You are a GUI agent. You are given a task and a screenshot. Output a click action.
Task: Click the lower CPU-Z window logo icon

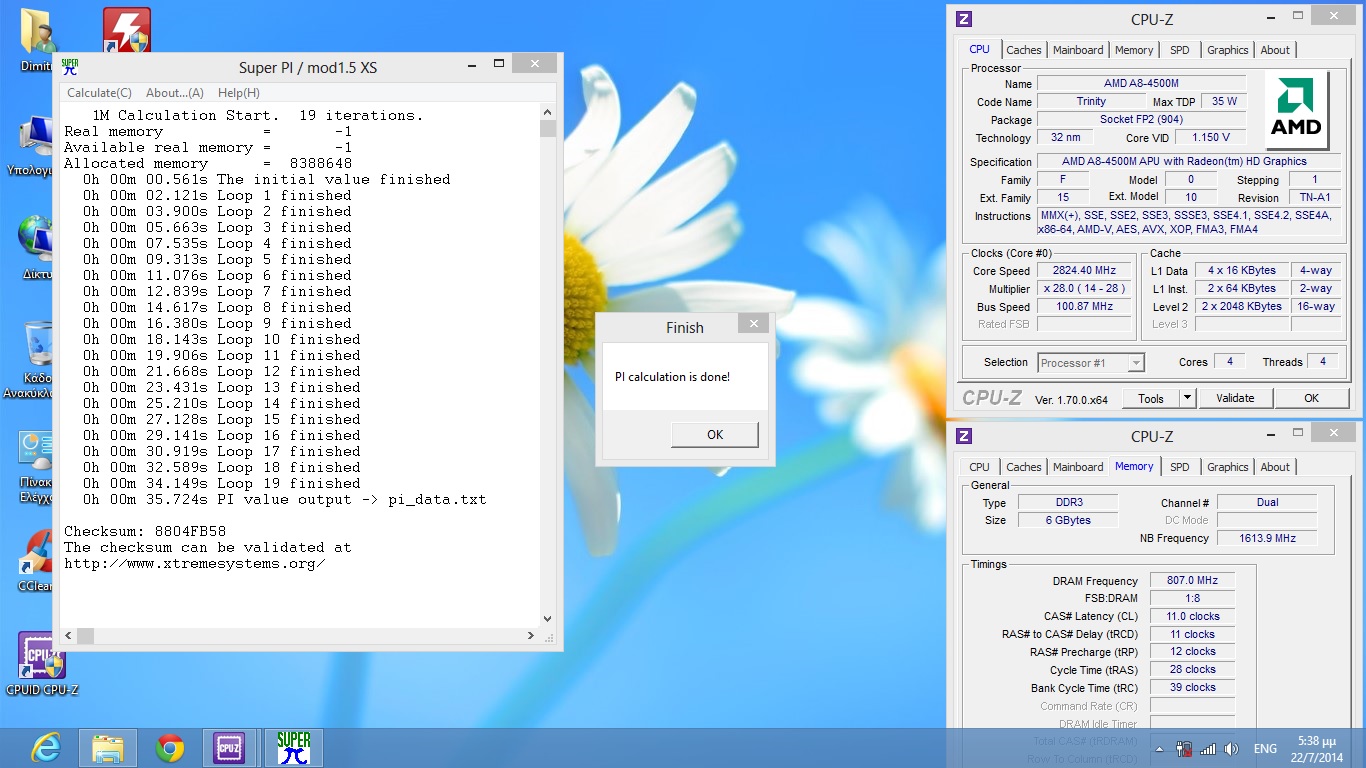coord(964,436)
